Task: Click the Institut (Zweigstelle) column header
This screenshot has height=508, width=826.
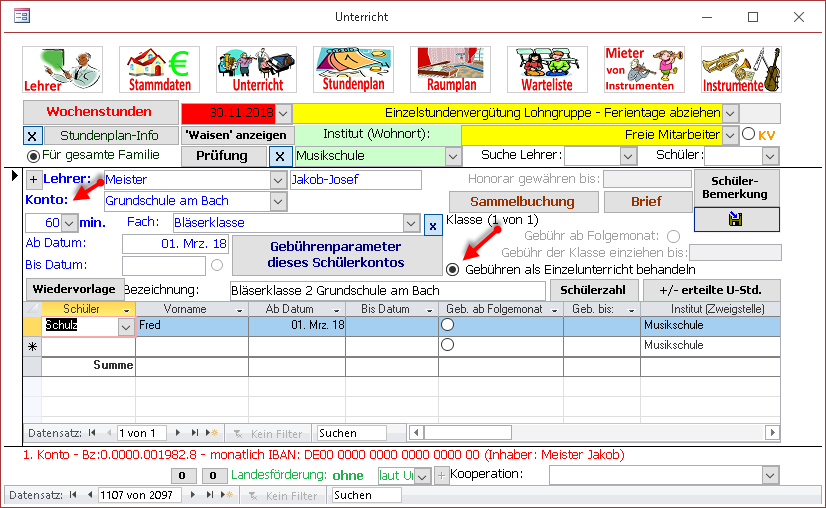Action: coord(709,310)
